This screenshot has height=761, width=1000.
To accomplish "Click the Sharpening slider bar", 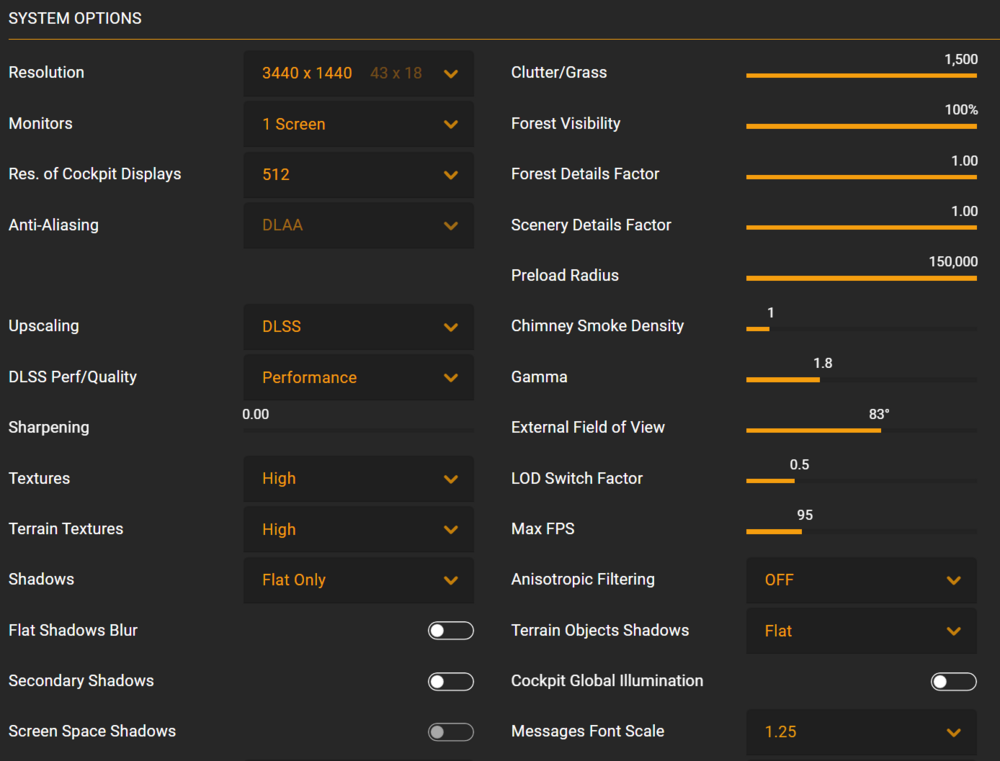I will (358, 430).
